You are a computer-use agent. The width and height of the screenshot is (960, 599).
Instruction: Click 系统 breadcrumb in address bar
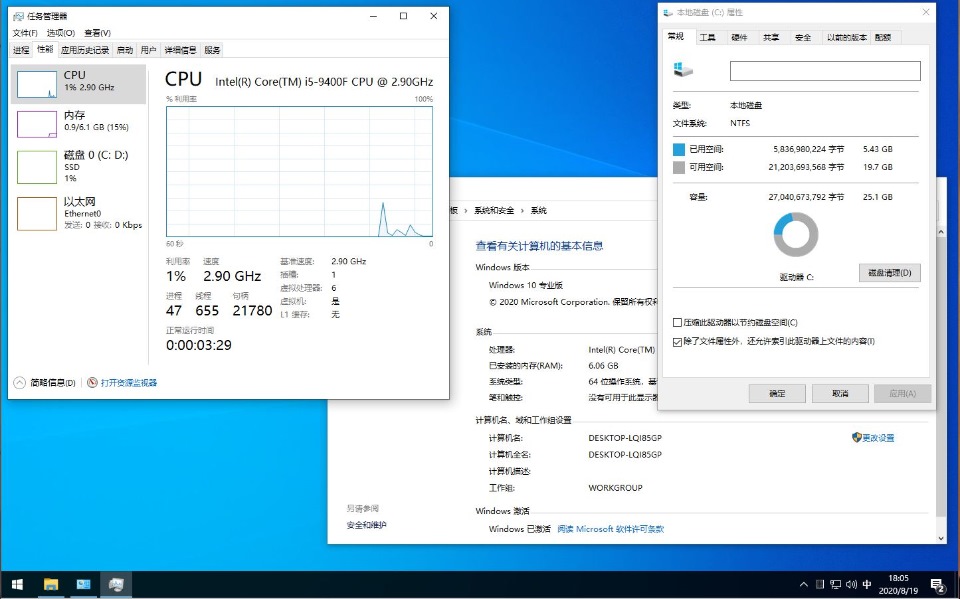coord(538,210)
